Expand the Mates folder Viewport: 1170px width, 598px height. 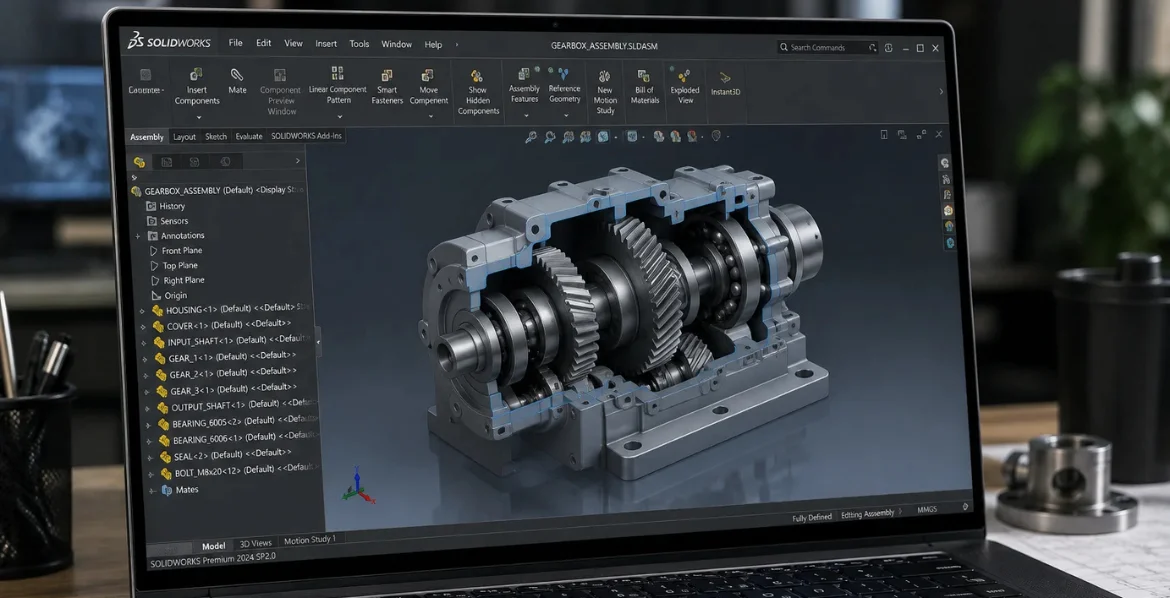pos(152,491)
